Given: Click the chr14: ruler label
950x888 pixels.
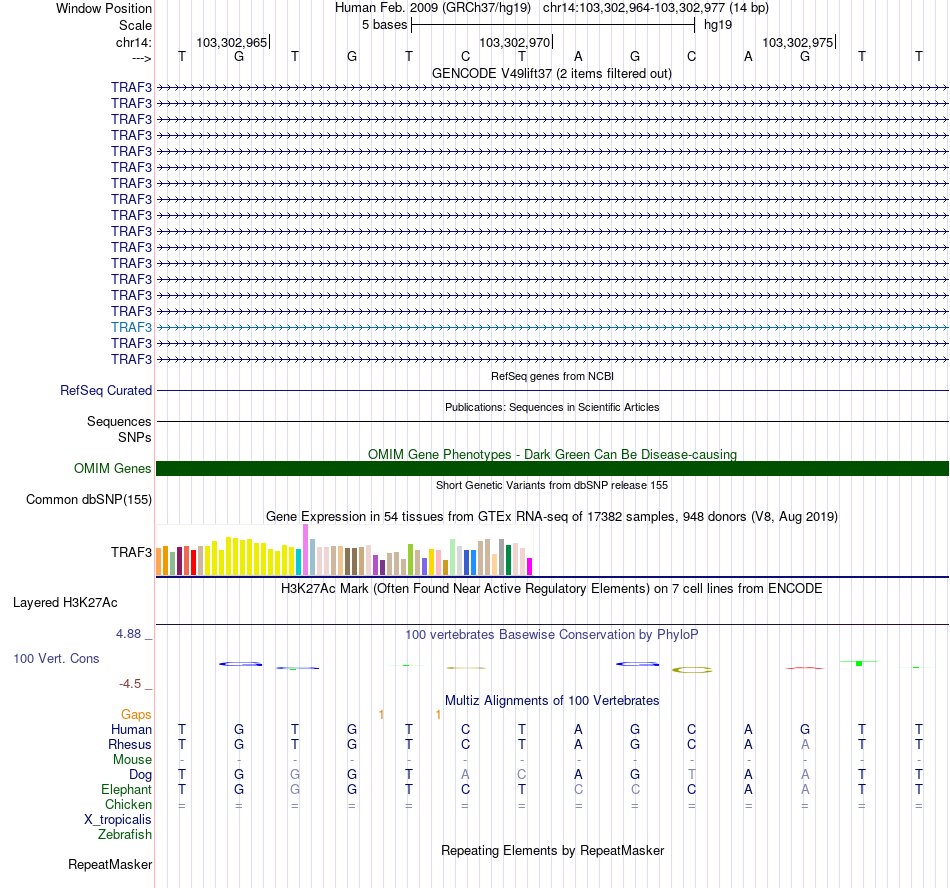Looking at the screenshot, I should (x=133, y=42).
